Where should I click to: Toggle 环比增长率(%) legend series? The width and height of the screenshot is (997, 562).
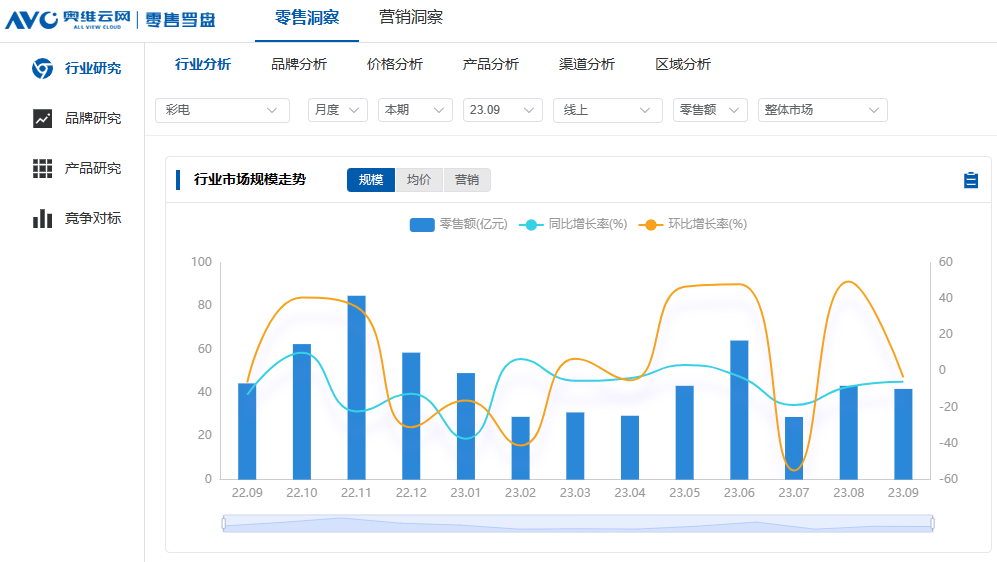692,224
